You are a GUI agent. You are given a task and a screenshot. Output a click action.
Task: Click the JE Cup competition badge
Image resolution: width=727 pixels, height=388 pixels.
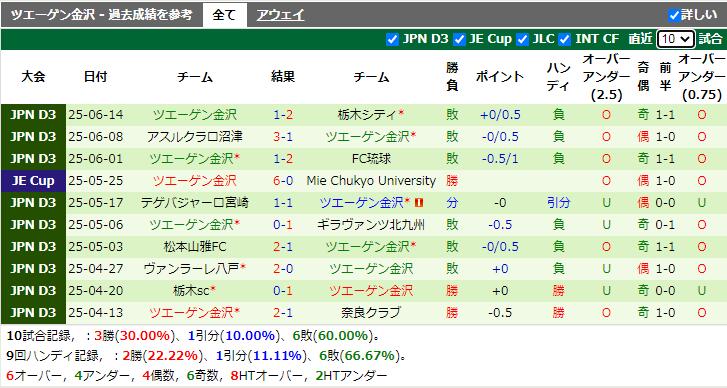click(x=33, y=181)
